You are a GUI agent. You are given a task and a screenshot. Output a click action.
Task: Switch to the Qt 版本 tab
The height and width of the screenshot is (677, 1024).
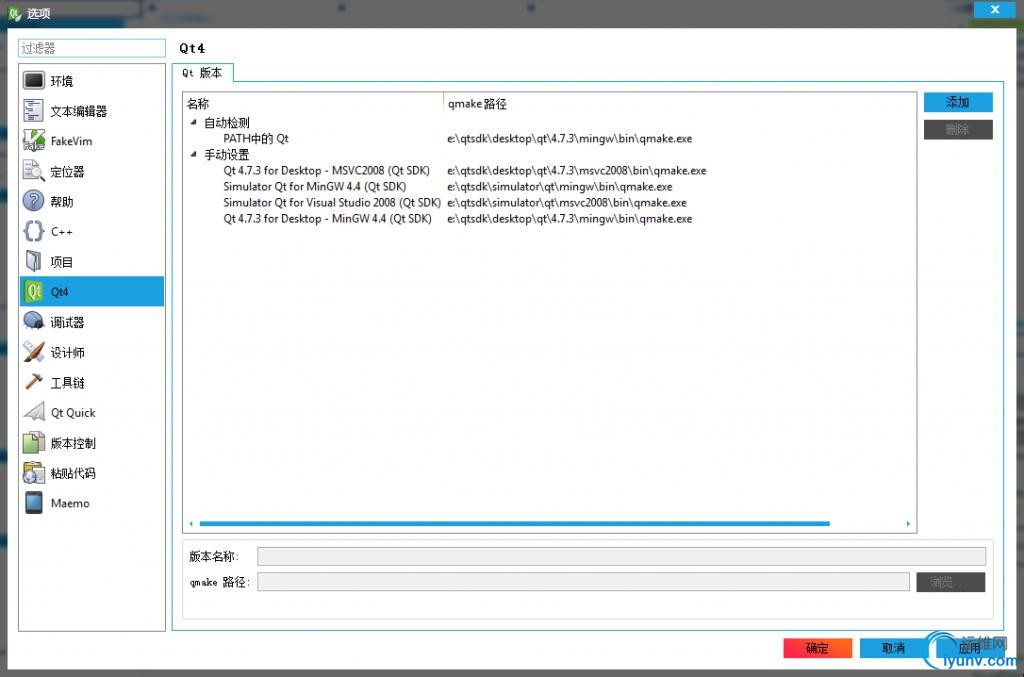(202, 72)
